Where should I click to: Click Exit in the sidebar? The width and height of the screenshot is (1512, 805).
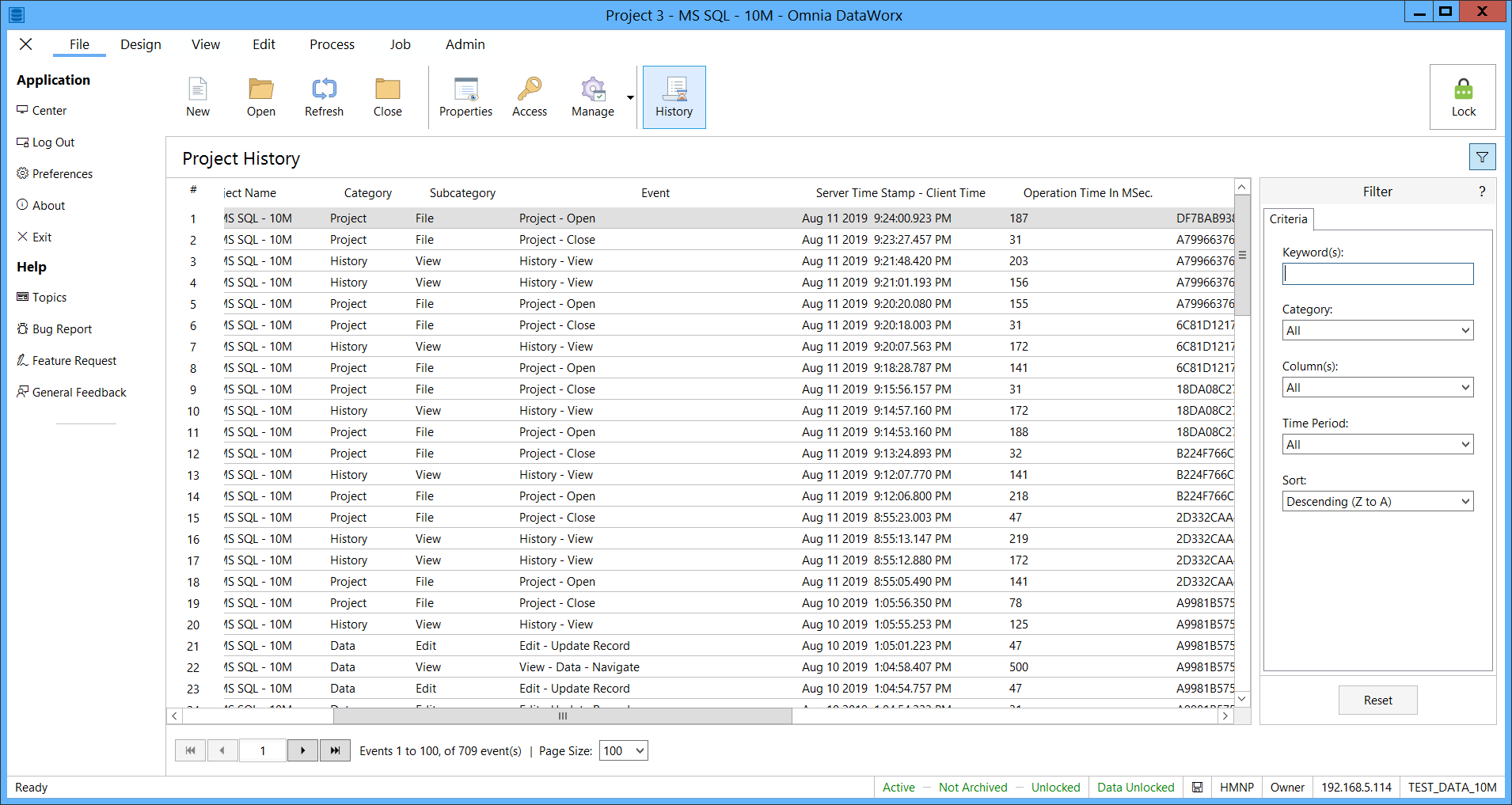[35, 237]
